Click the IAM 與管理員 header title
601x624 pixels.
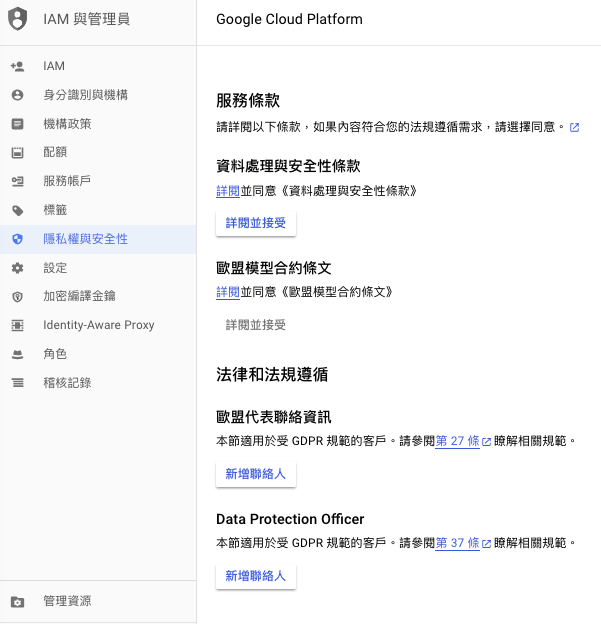87,19
